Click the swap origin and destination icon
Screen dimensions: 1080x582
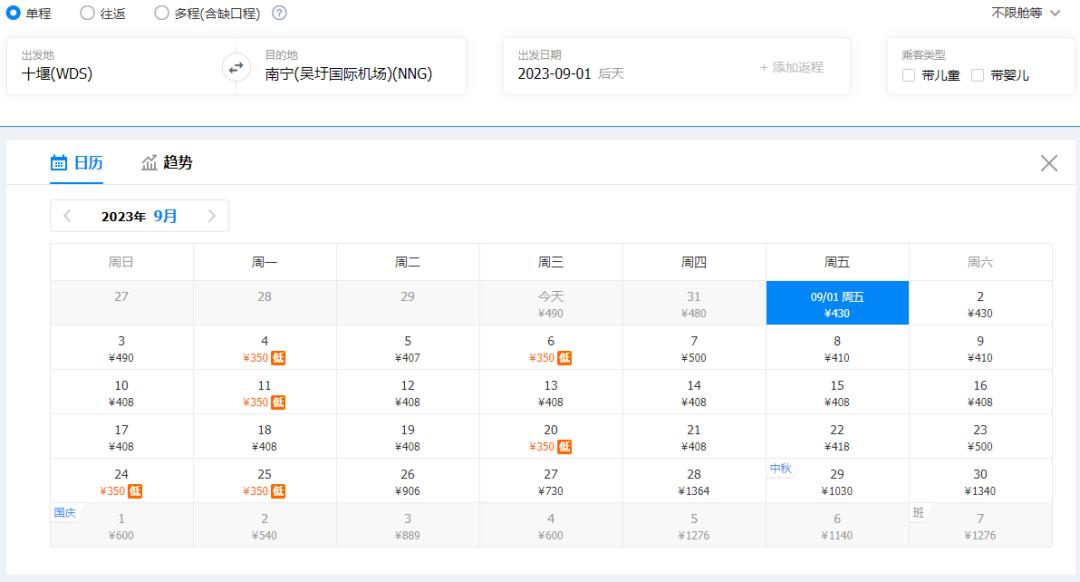(235, 67)
